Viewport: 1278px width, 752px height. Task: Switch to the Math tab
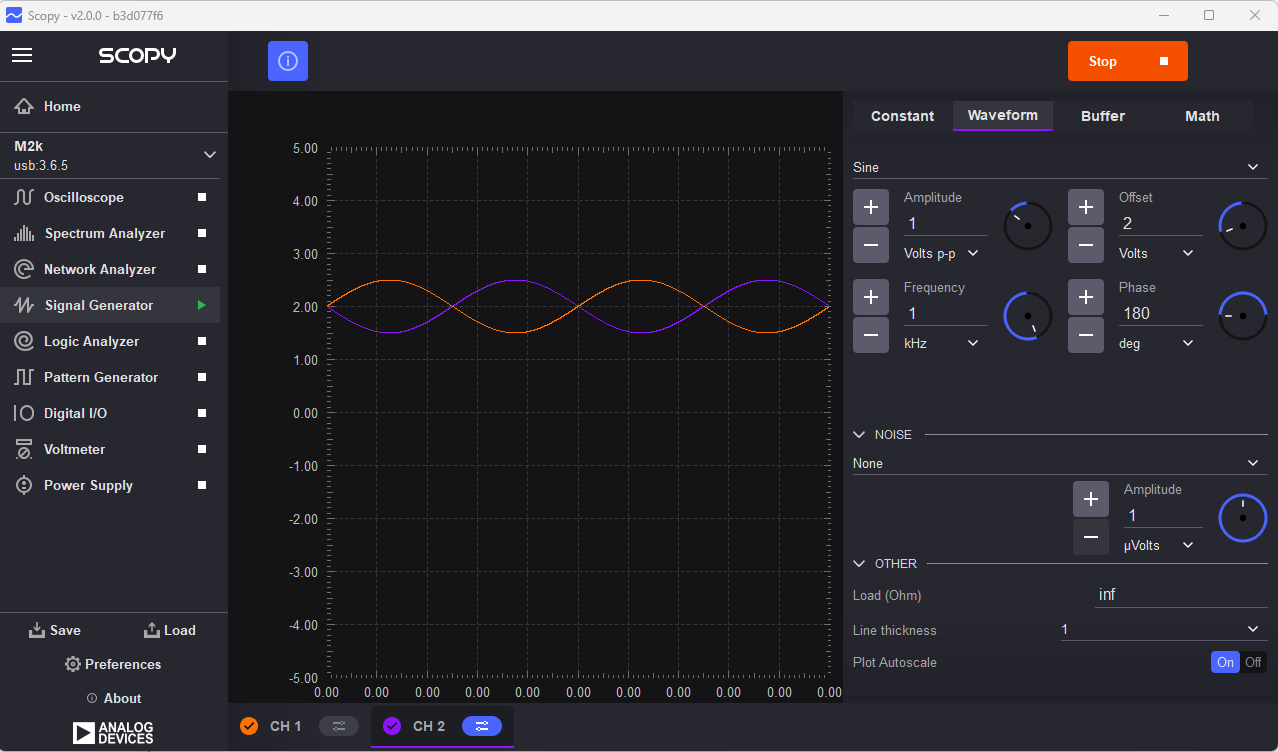pyautogui.click(x=1202, y=116)
